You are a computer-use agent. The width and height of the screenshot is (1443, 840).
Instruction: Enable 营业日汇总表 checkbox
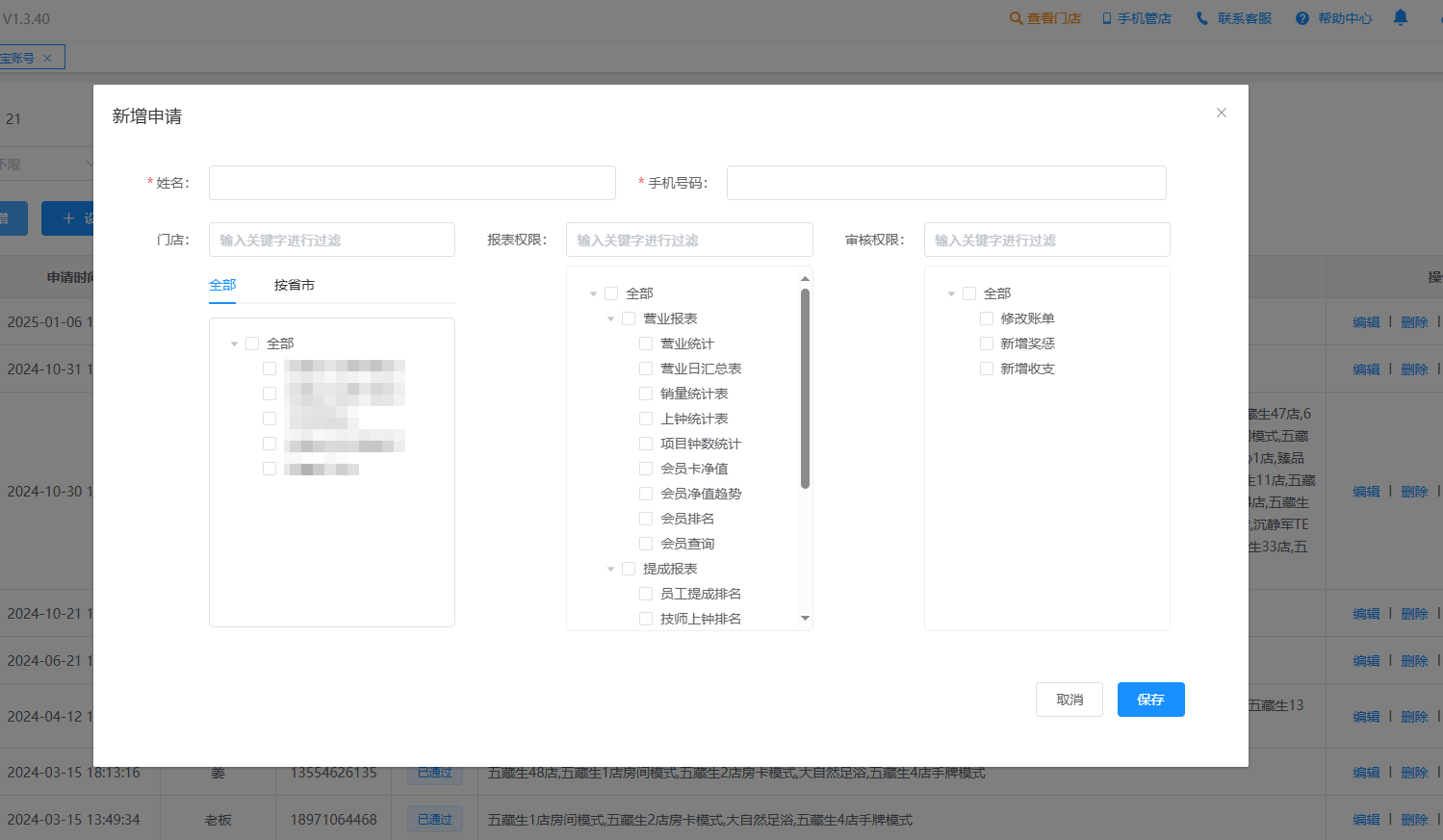click(646, 369)
